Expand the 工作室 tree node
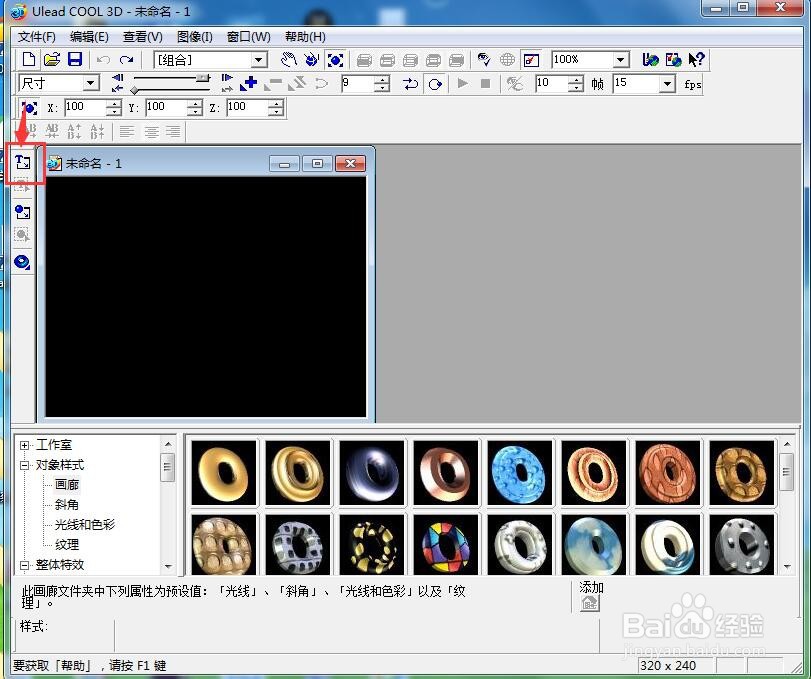Screen dimensions: 811x679 pyautogui.click(x=24, y=445)
